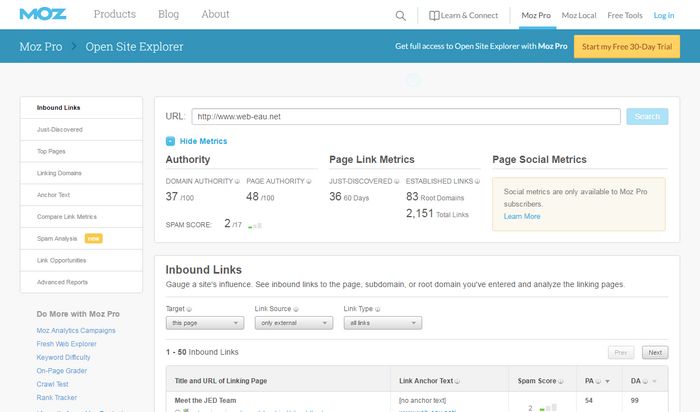Select Compare Link Metrics in sidebar
Image resolution: width=700 pixels, height=412 pixels.
coord(81,217)
